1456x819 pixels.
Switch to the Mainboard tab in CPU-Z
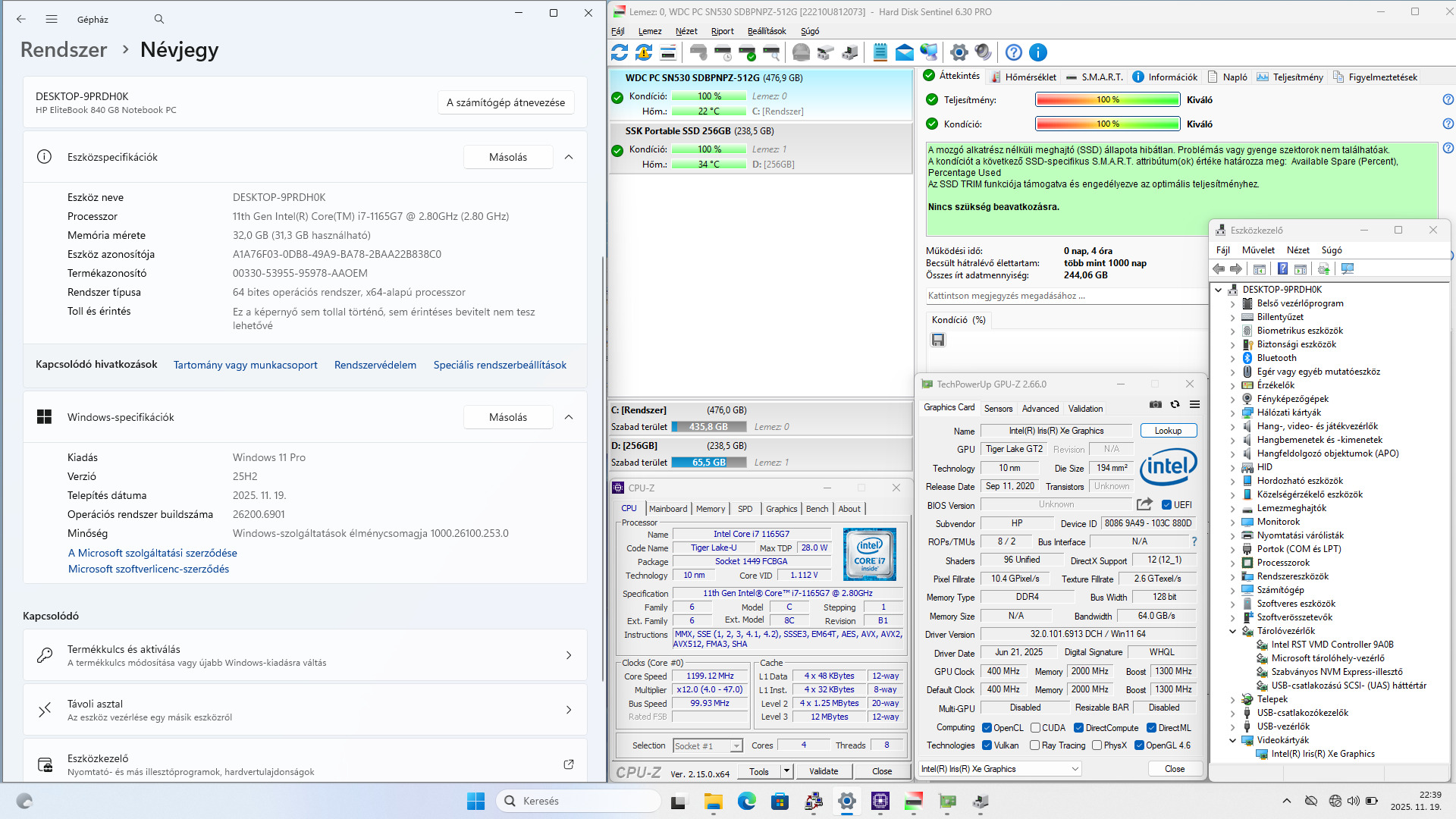click(x=667, y=509)
